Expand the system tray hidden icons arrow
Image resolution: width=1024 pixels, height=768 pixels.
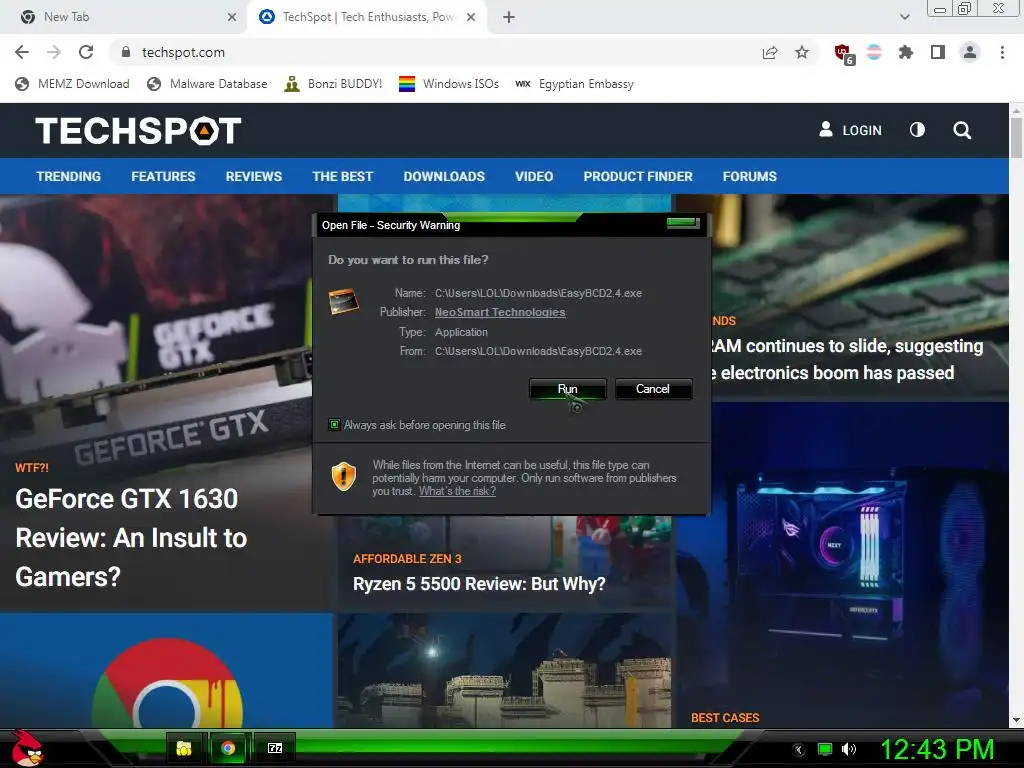(x=798, y=750)
